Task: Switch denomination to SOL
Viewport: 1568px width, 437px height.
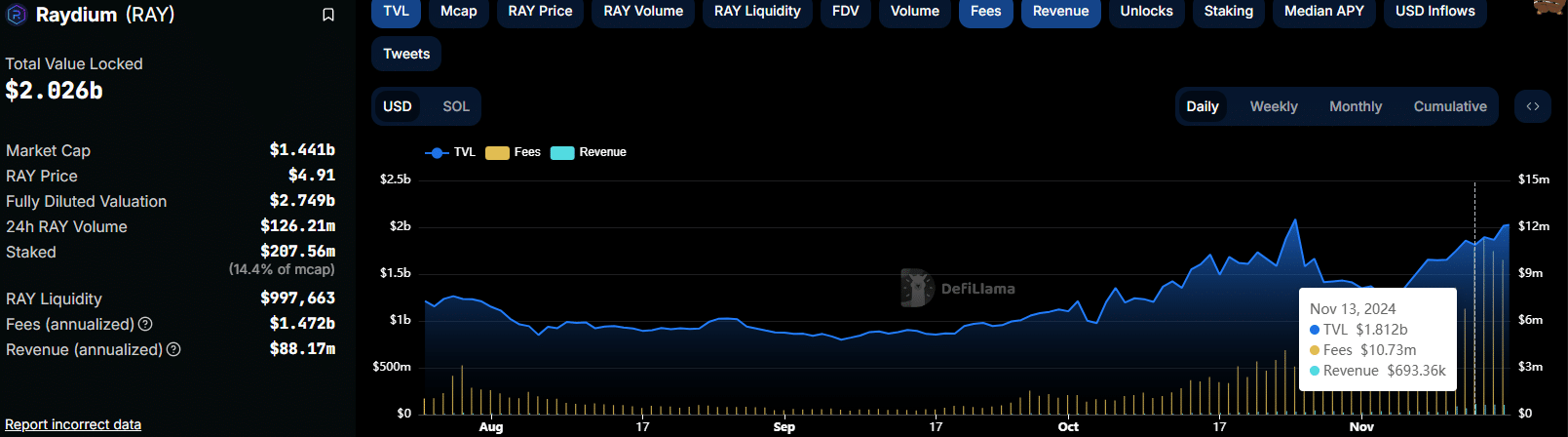Action: 456,106
